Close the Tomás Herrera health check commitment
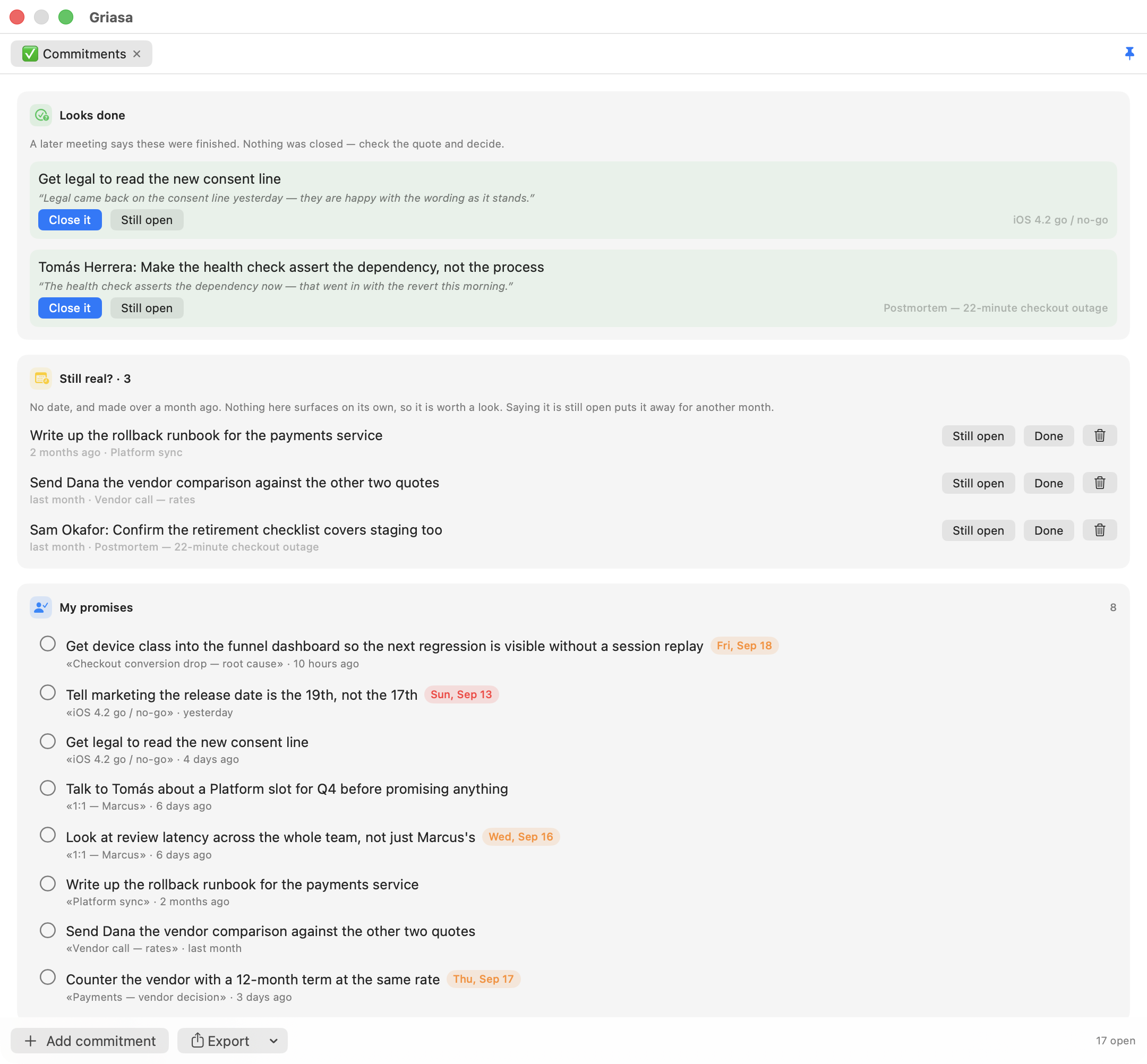 (70, 308)
